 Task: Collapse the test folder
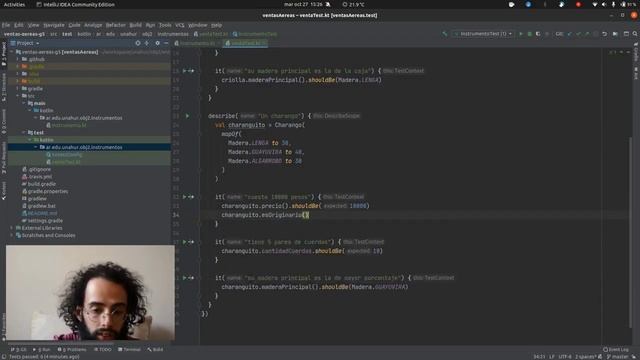24,133
